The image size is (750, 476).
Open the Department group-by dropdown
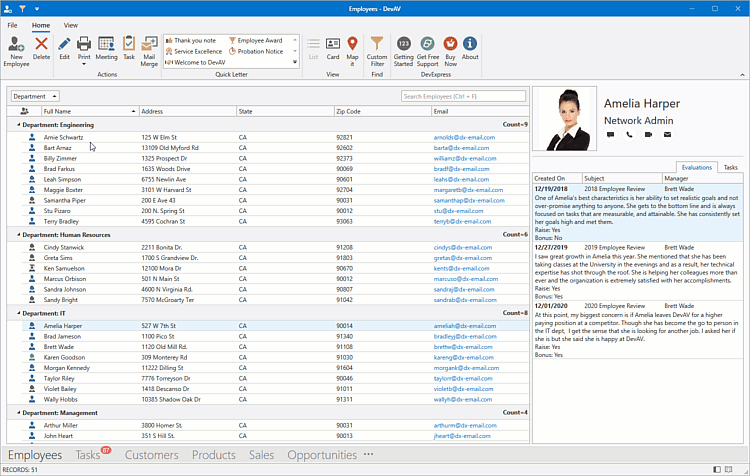coord(34,96)
